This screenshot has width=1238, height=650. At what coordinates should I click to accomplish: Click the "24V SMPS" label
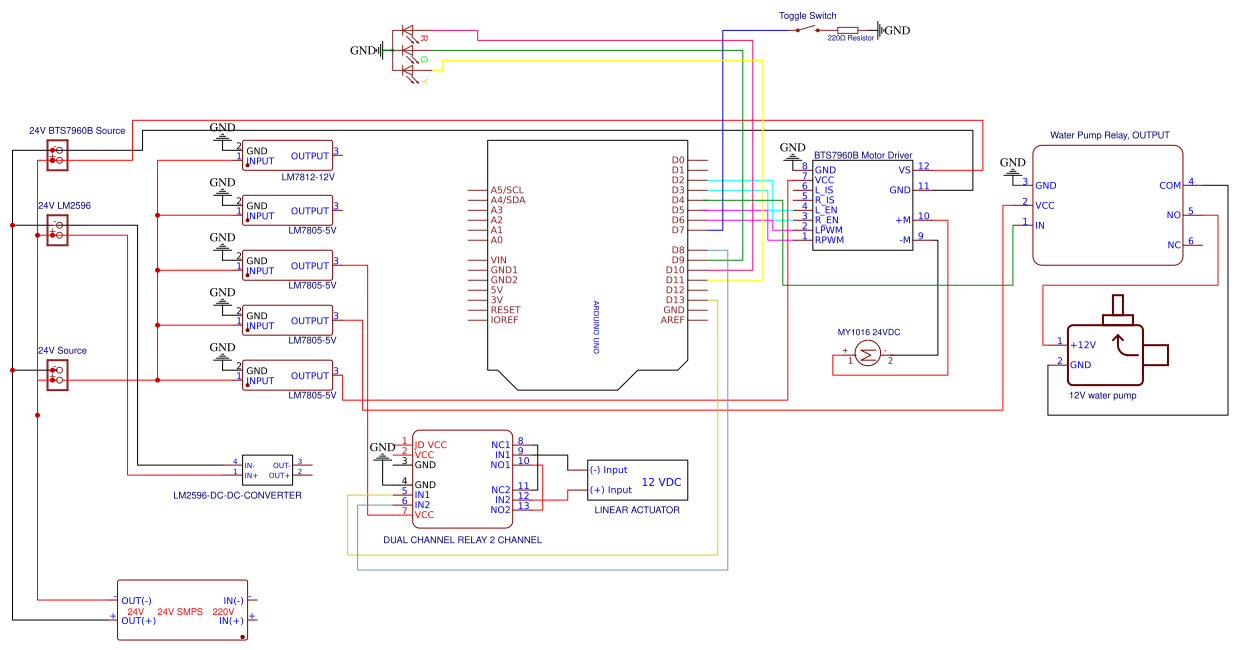click(x=180, y=611)
